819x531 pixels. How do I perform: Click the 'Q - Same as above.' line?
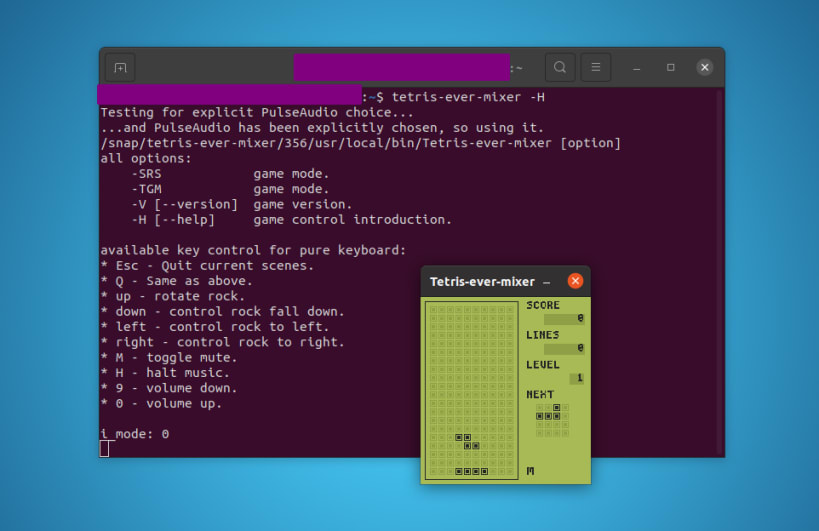pyautogui.click(x=177, y=281)
